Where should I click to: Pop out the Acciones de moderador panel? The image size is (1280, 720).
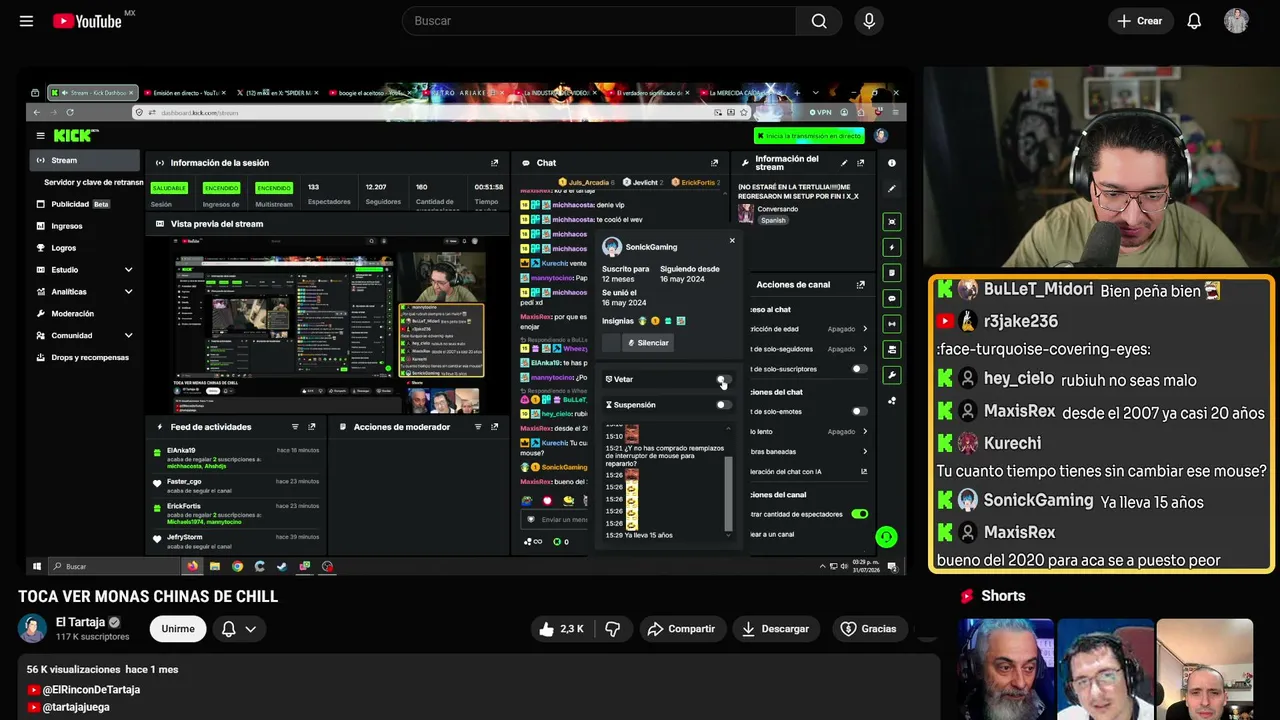(x=494, y=427)
